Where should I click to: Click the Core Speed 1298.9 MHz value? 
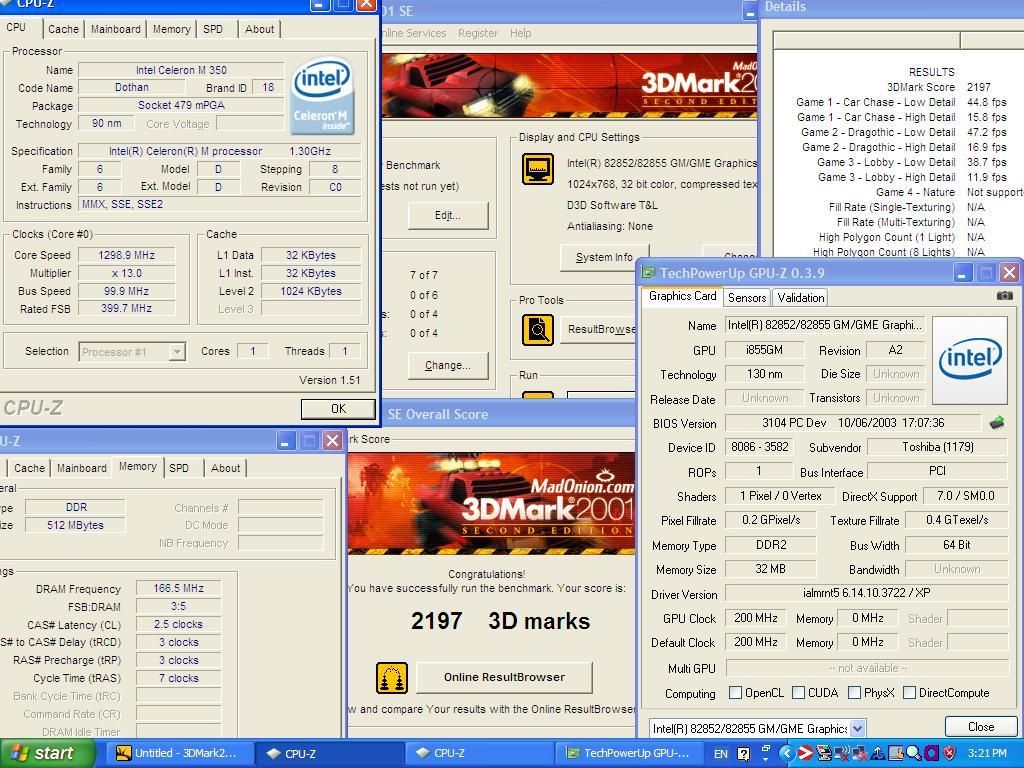coord(127,255)
